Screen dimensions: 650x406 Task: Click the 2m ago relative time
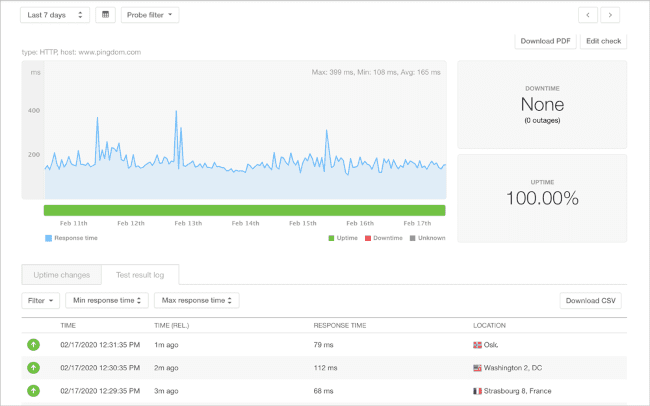(166, 368)
